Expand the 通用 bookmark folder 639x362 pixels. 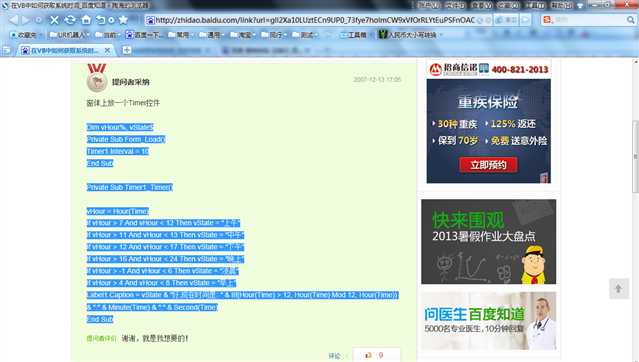pos(211,35)
